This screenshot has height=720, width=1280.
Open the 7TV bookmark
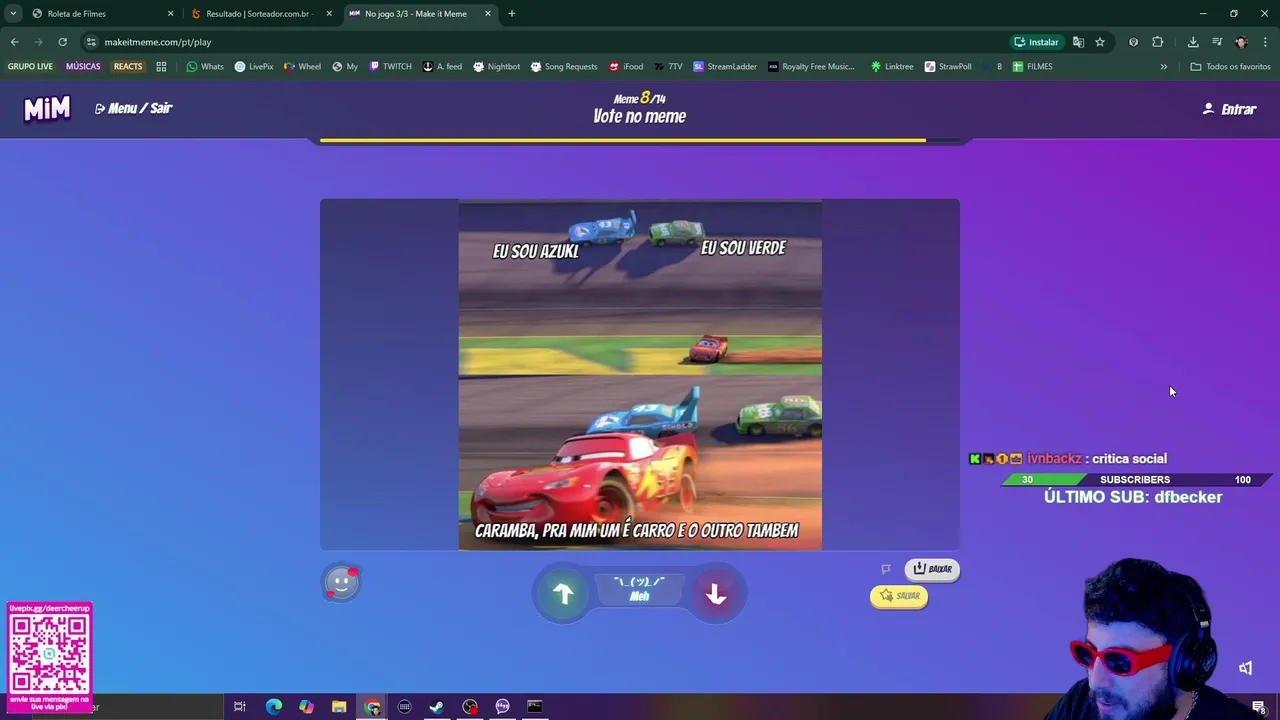(x=667, y=66)
